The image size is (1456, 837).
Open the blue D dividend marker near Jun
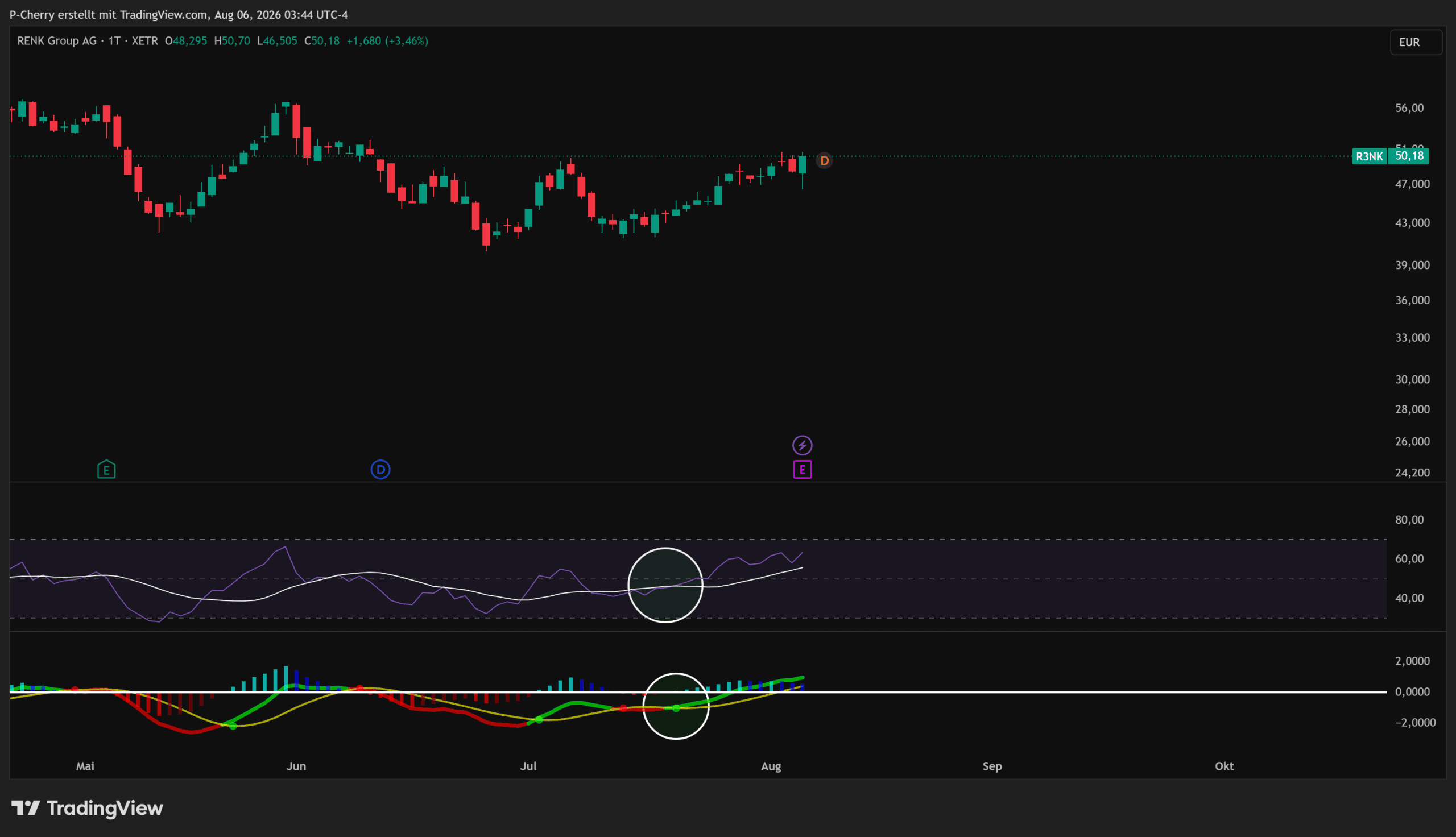(x=380, y=470)
